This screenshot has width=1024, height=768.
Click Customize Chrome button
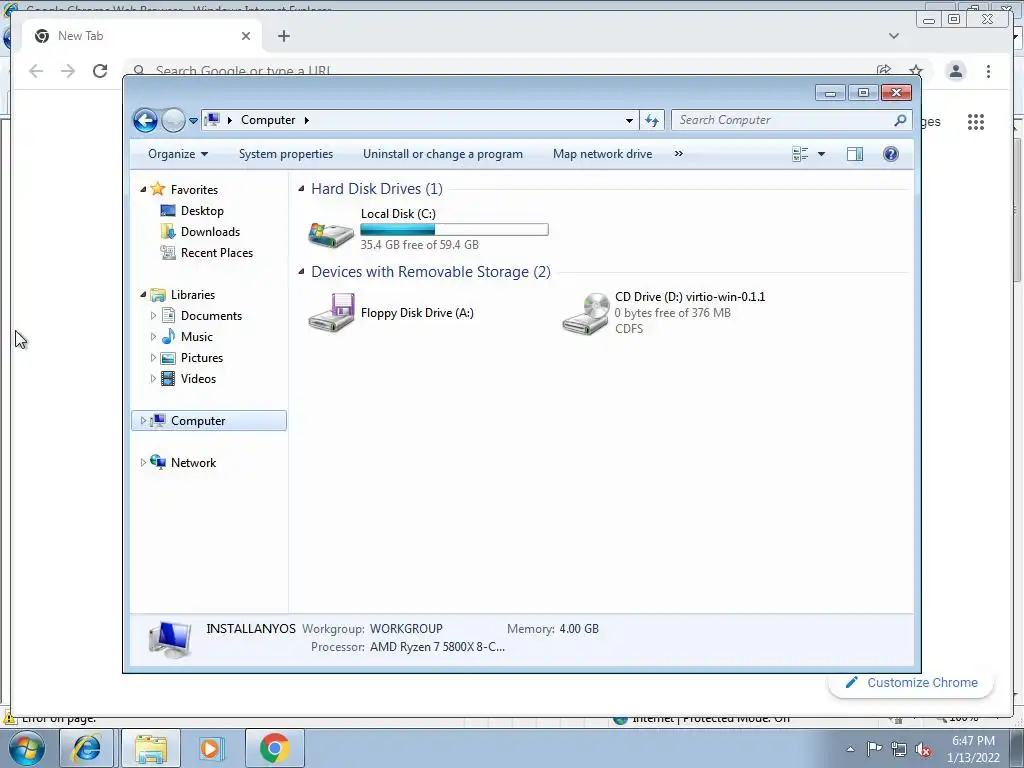coord(911,683)
